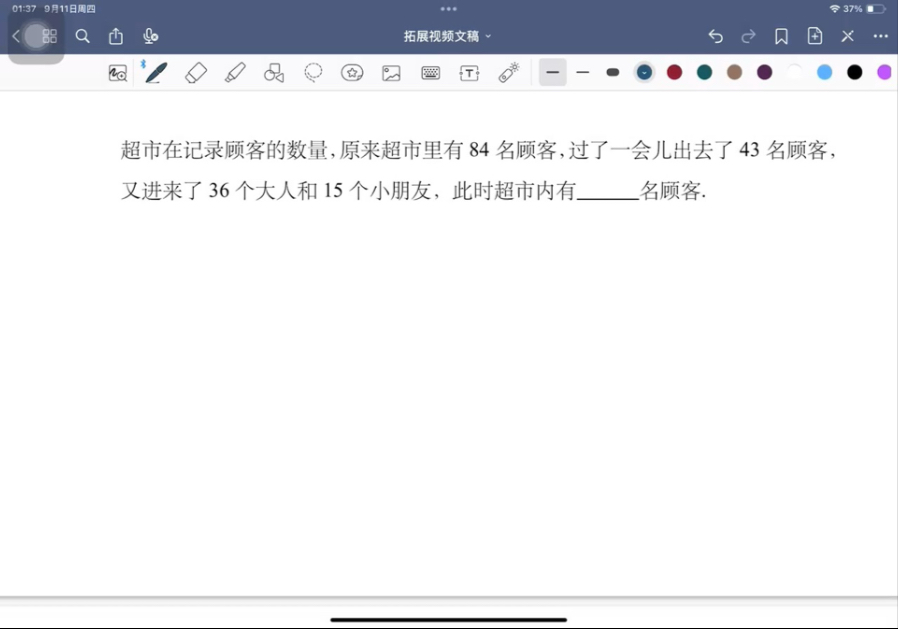Select the zoom window tool

(117, 73)
